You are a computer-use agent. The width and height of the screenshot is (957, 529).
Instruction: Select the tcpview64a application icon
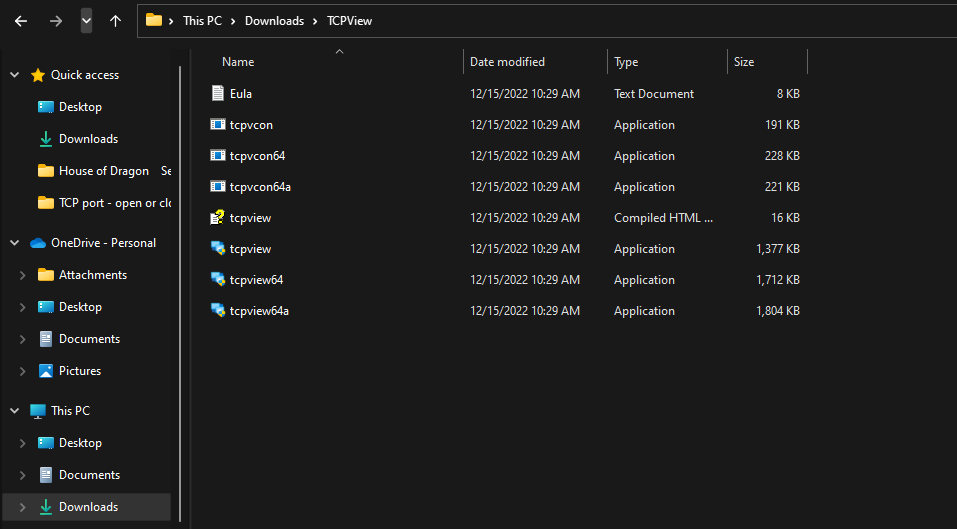[x=218, y=311]
